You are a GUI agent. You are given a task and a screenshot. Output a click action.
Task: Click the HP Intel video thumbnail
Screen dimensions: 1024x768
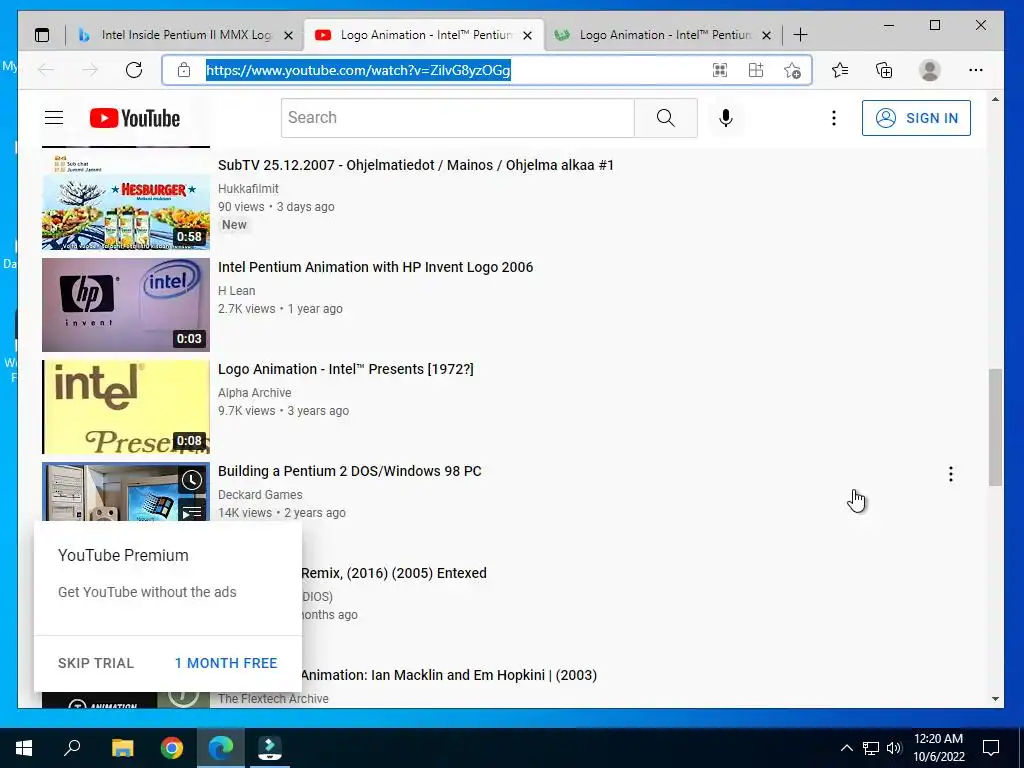(x=125, y=305)
